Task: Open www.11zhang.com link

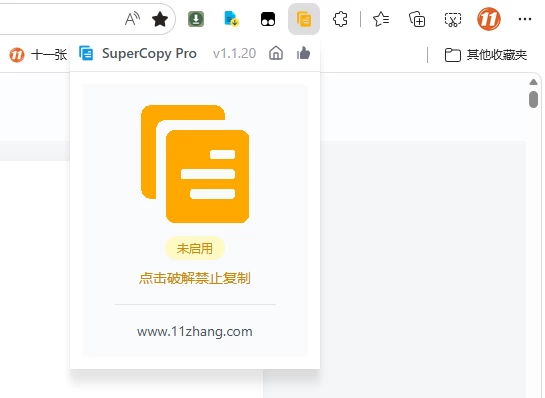Action: coord(195,332)
